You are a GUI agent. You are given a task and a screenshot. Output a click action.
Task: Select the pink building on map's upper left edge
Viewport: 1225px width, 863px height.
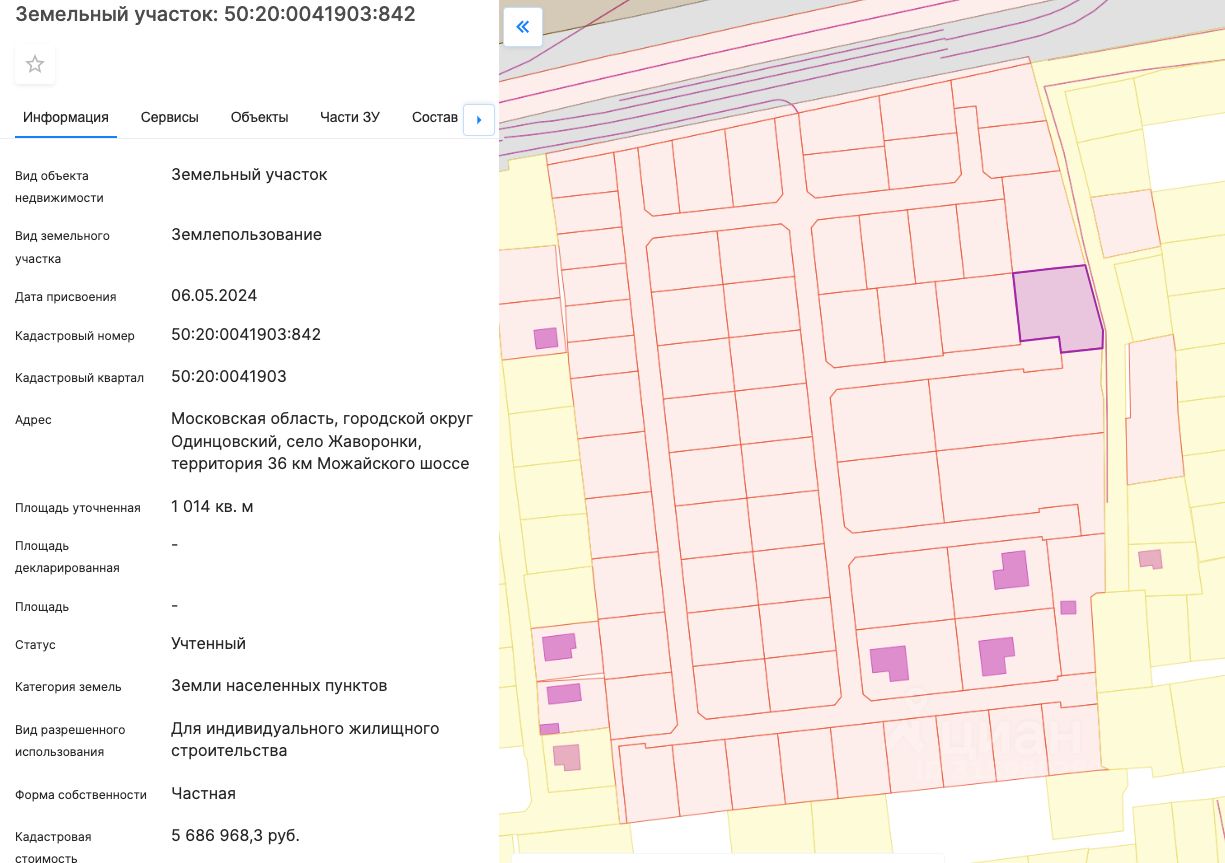(546, 338)
